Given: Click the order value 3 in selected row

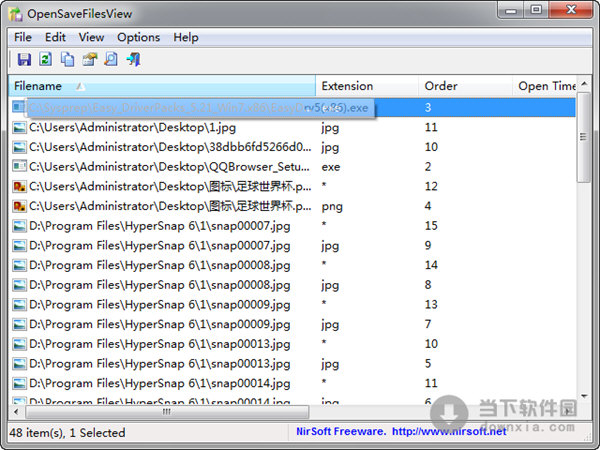Looking at the screenshot, I should pos(428,108).
